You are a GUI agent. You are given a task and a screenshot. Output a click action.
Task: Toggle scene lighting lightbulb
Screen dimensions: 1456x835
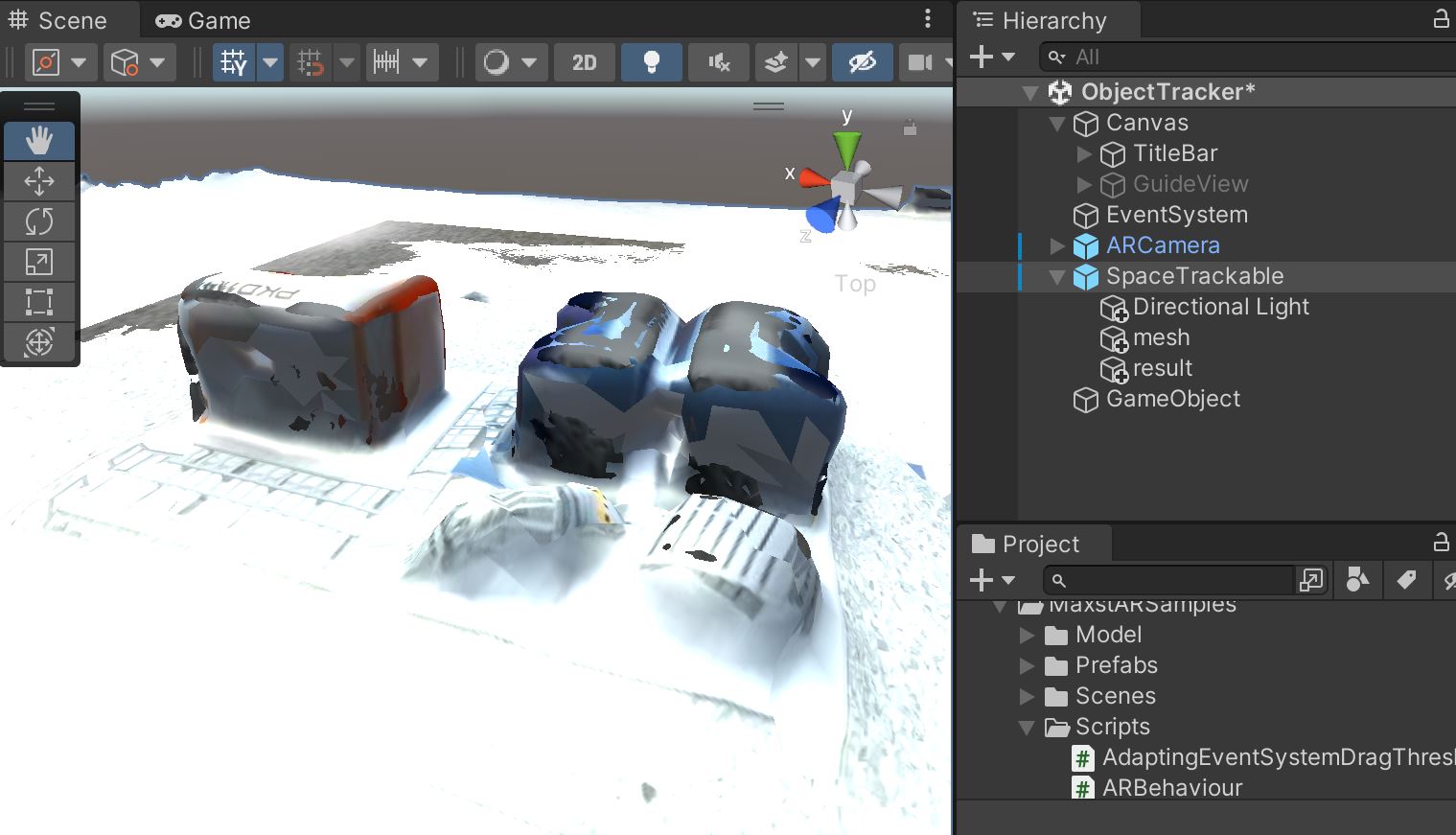[652, 62]
